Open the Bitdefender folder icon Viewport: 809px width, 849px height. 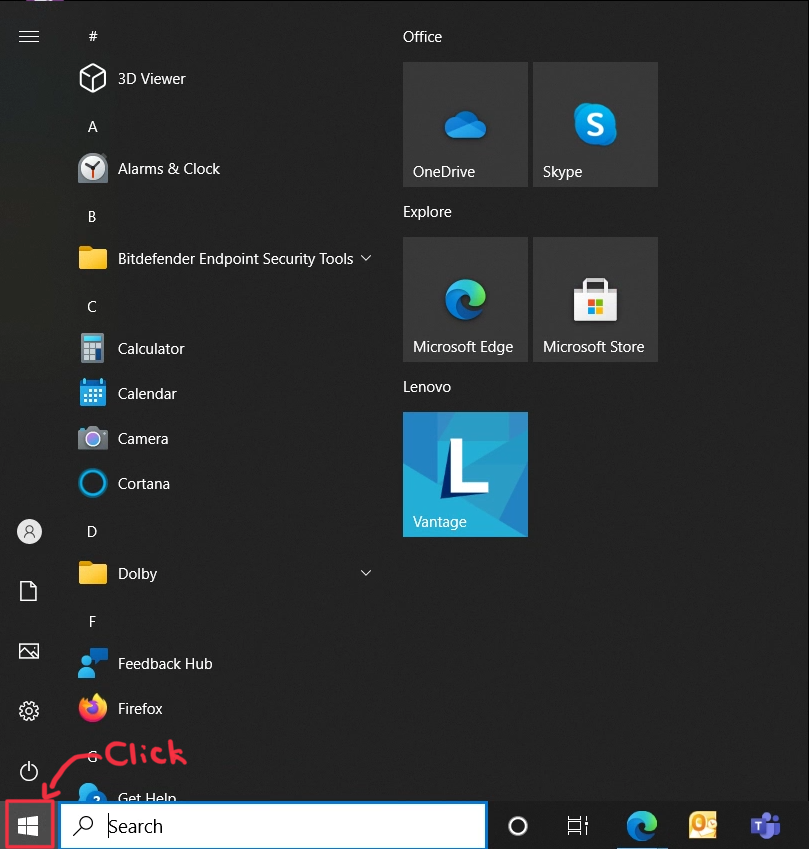[x=93, y=258]
